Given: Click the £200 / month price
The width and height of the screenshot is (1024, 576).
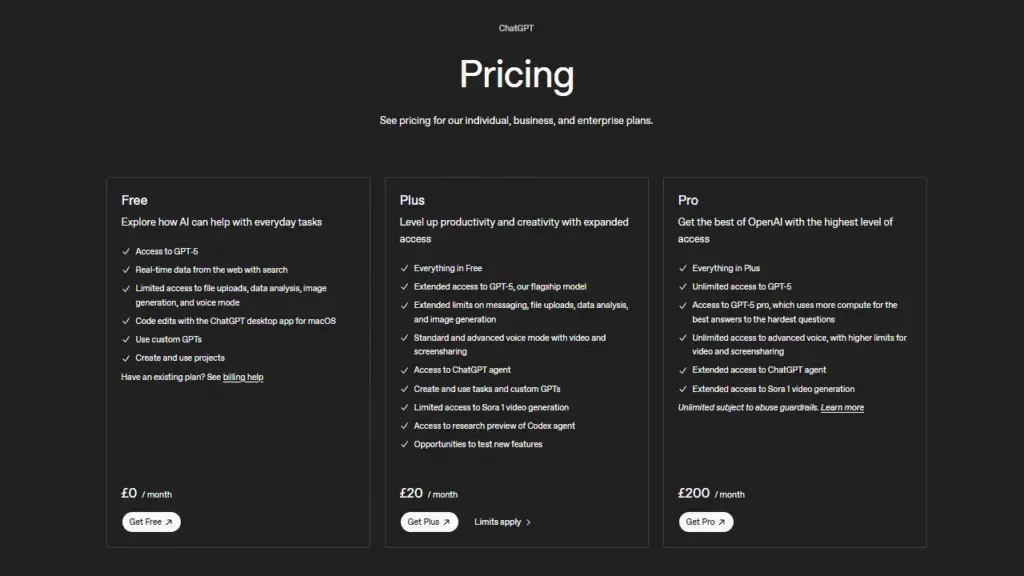Looking at the screenshot, I should (711, 494).
